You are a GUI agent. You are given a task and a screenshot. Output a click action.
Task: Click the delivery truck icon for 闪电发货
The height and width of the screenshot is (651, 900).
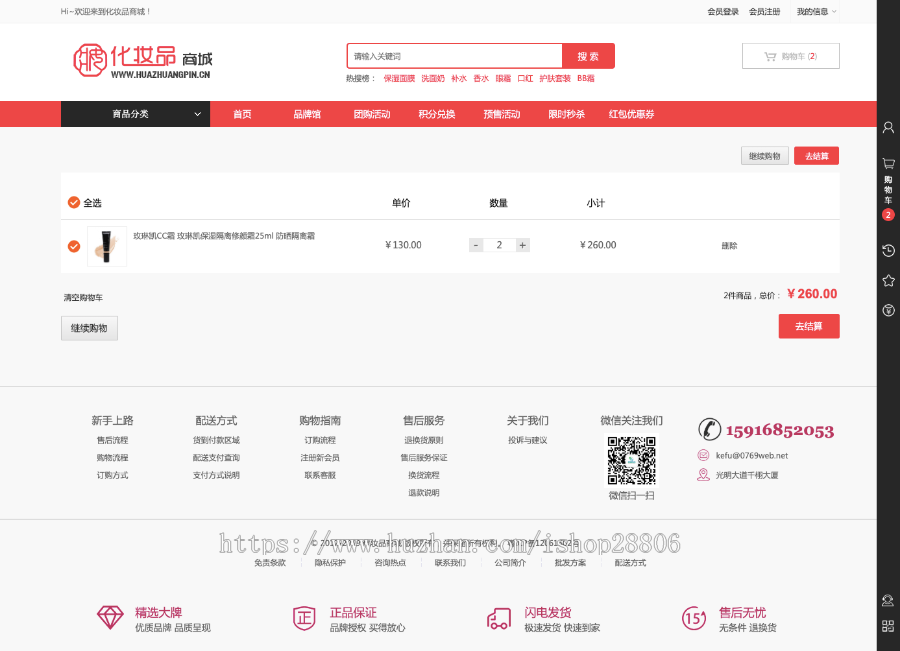(x=499, y=619)
